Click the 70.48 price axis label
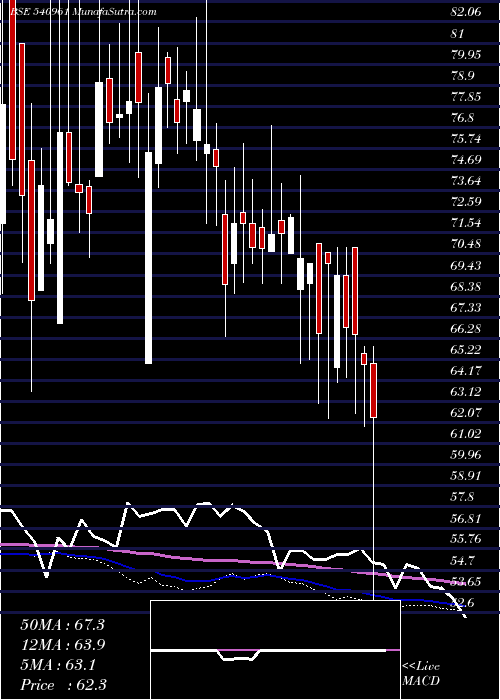Image resolution: width=500 pixels, height=700 pixels. coord(466,244)
